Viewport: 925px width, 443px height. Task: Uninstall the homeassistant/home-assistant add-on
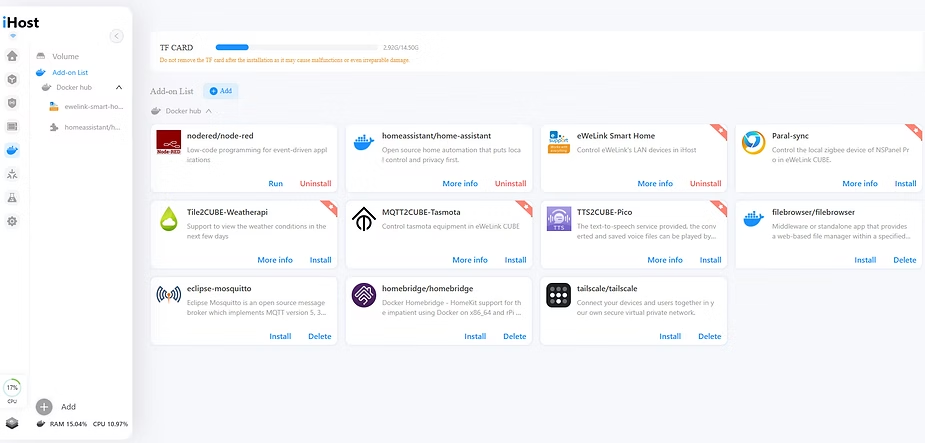coord(510,184)
